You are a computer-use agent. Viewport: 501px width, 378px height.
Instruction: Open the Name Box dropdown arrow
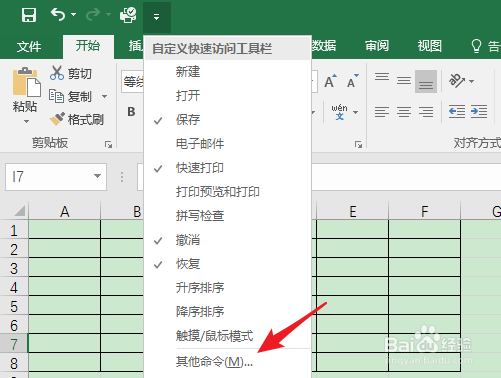pos(97,176)
